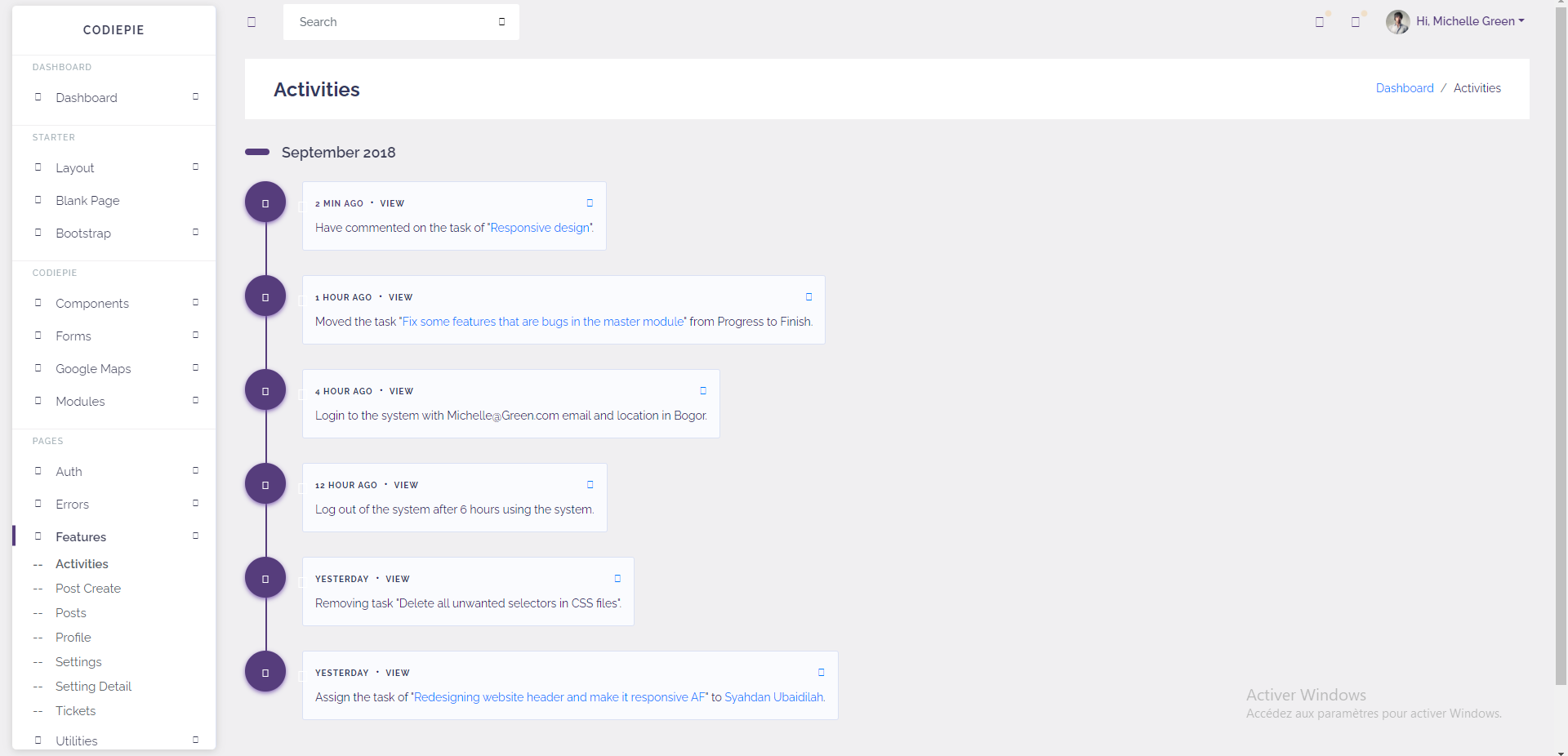This screenshot has height=756, width=1568.
Task: Click the timeline icon for the Removing task activity
Action: (x=265, y=578)
